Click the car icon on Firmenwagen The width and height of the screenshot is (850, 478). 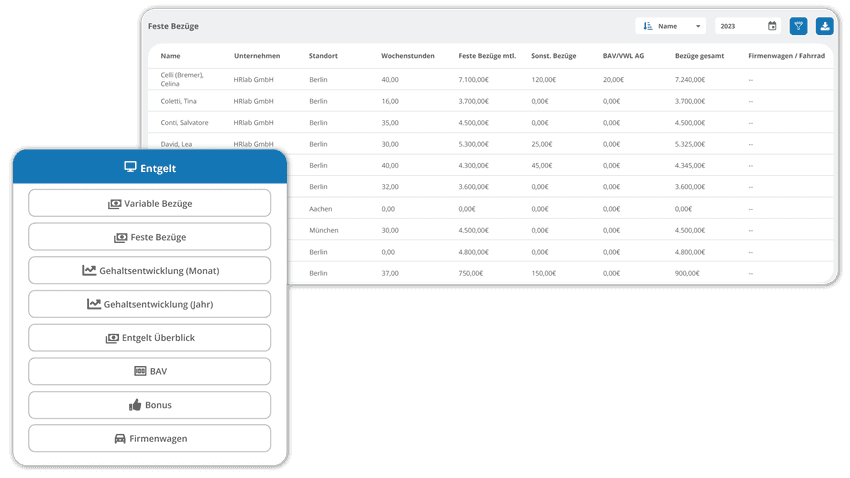coord(120,438)
